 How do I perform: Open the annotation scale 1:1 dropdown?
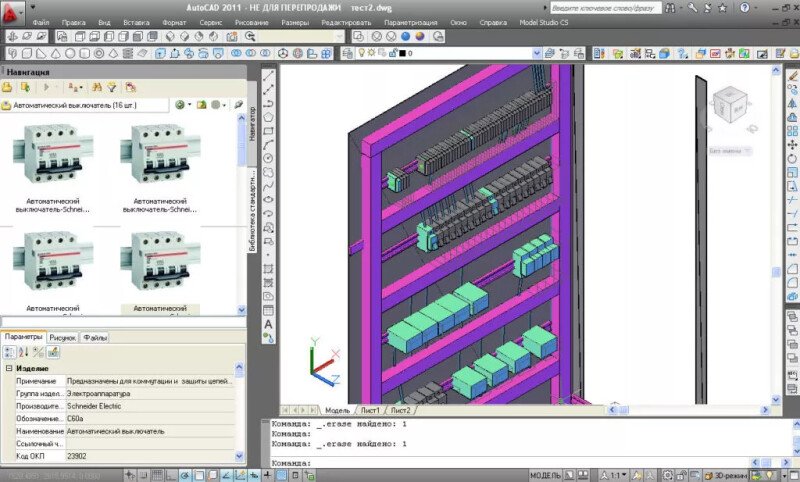tap(616, 475)
